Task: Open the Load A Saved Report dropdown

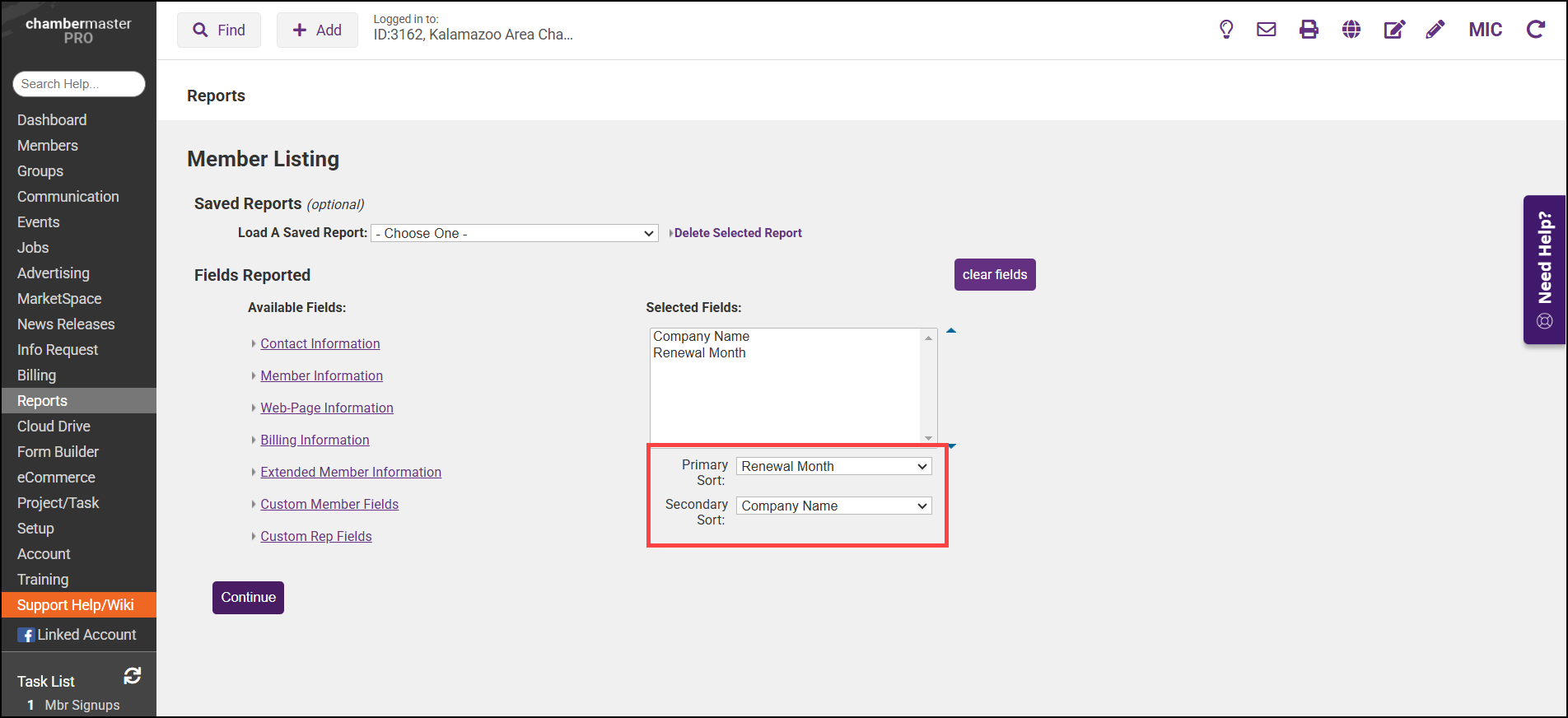Action: pyautogui.click(x=515, y=234)
